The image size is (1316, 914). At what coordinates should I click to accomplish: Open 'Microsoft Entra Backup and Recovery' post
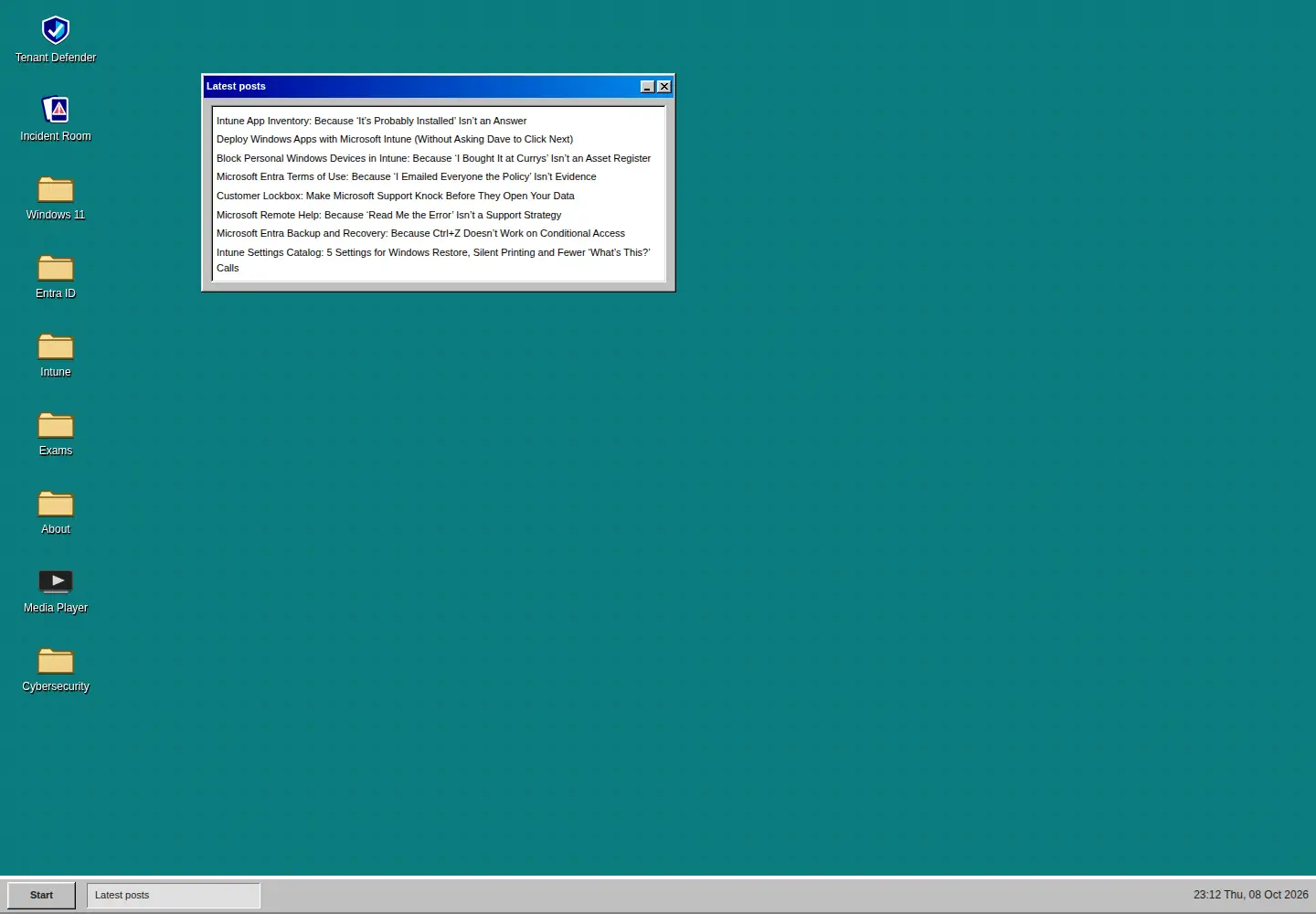click(421, 233)
